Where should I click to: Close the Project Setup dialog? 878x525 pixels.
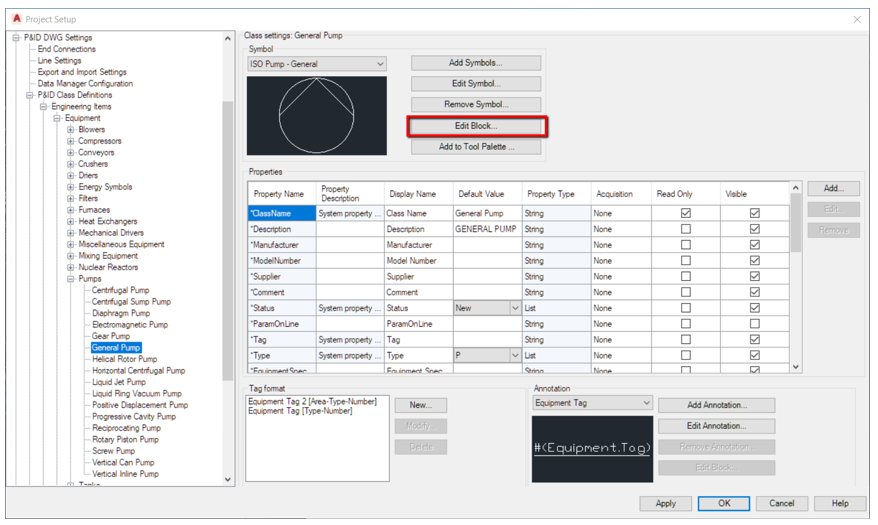857,20
